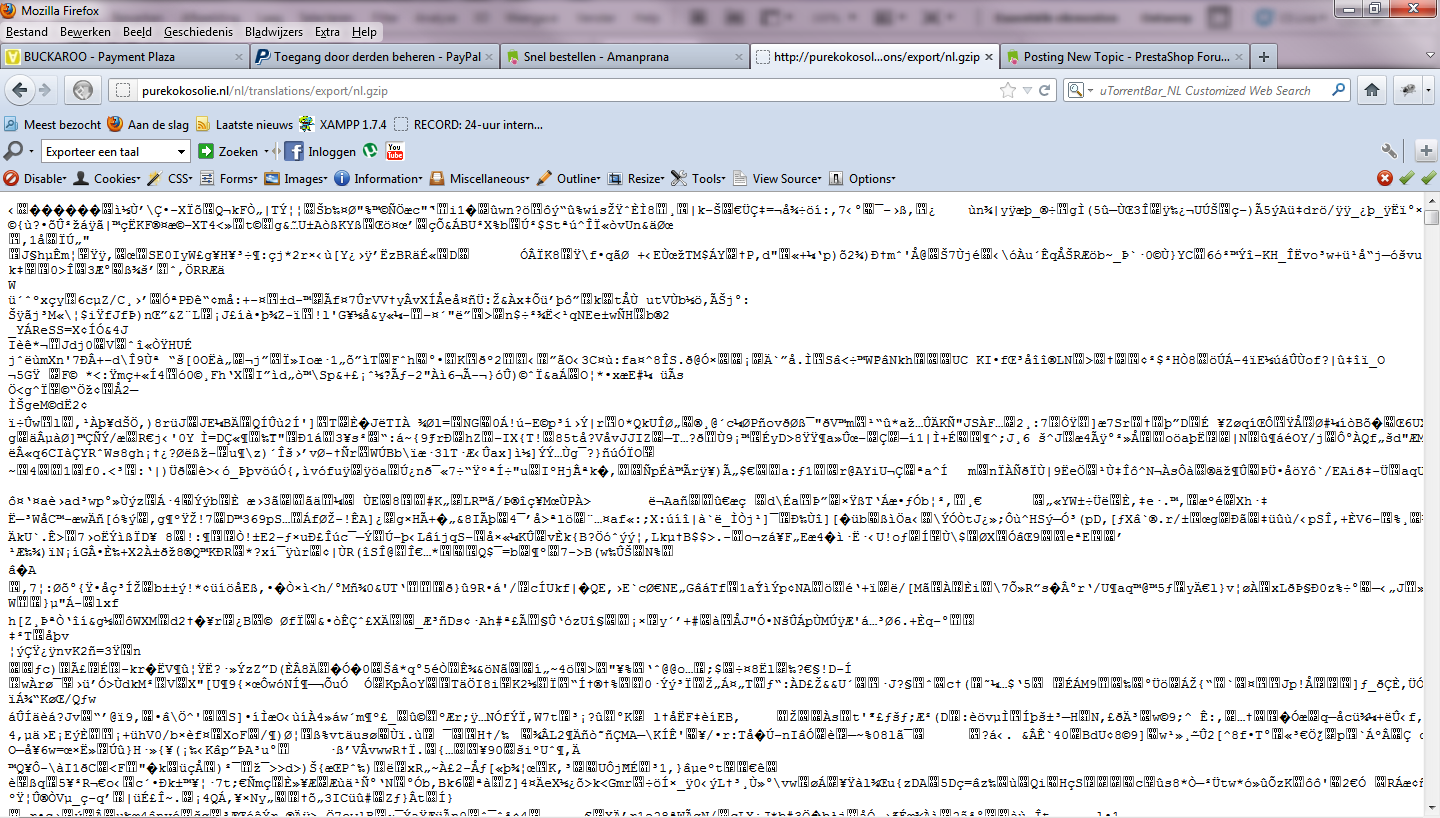Screen dimensions: 1440x818
Task: Expand the Miscellaneous dropdown menu
Action: [479, 178]
